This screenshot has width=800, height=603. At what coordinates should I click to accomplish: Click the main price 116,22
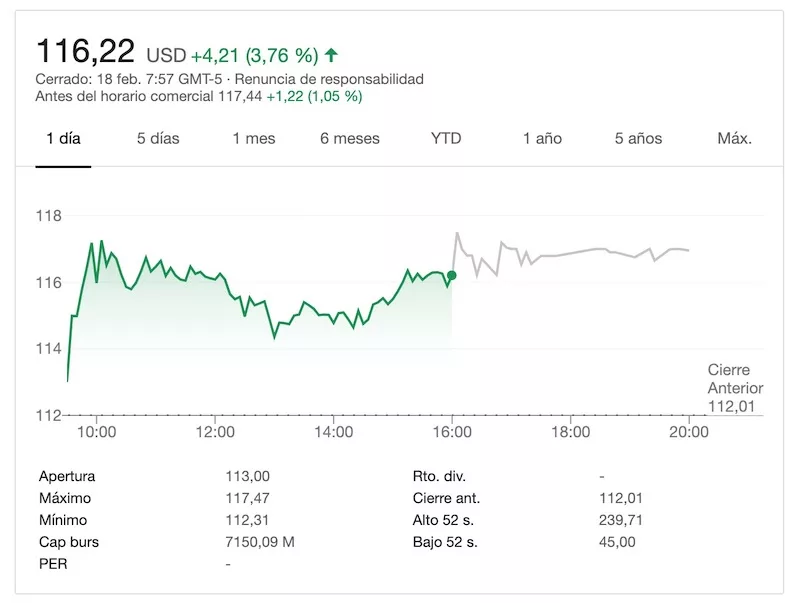pos(86,50)
